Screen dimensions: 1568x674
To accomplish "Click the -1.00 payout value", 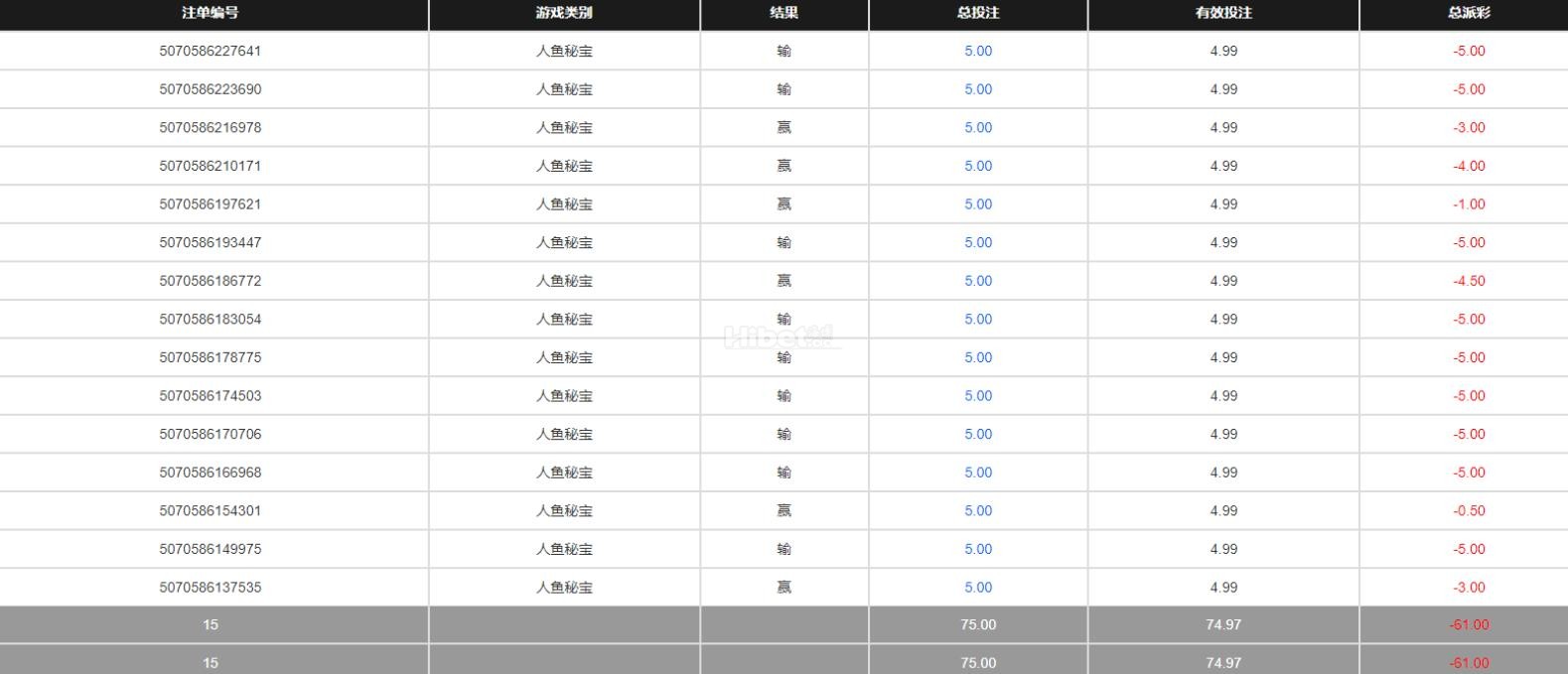I will click(1469, 204).
